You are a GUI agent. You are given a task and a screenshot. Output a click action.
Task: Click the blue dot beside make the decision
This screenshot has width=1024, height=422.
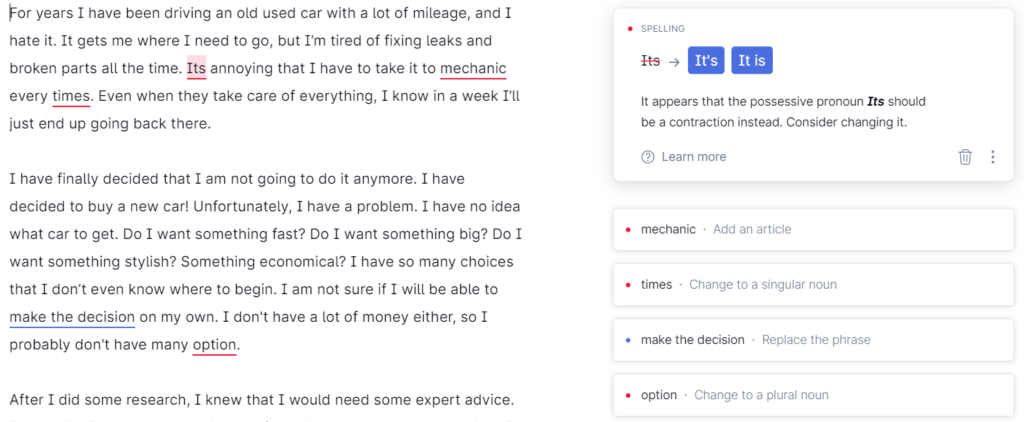628,340
